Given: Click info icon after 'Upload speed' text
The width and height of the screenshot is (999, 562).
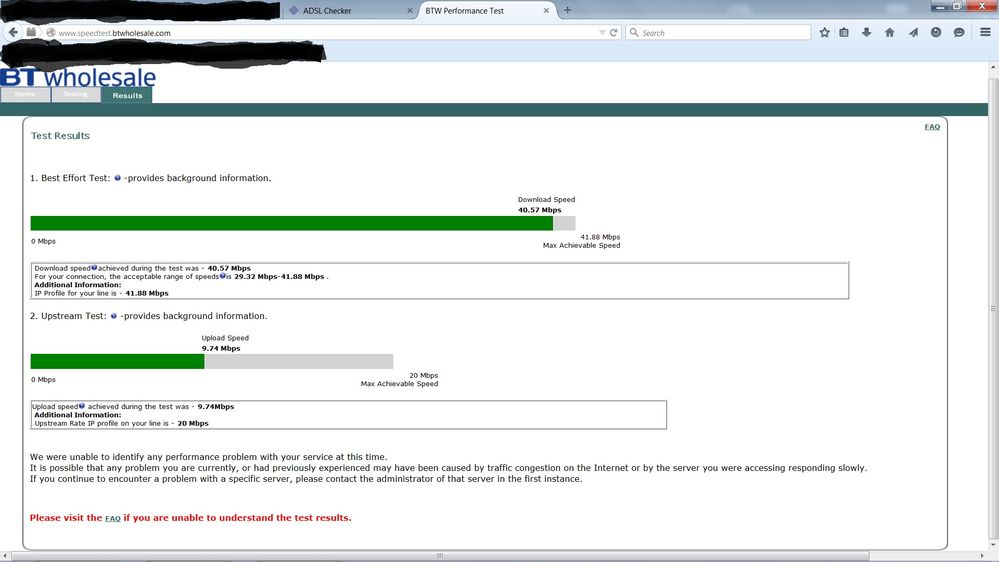Looking at the screenshot, I should point(82,405).
